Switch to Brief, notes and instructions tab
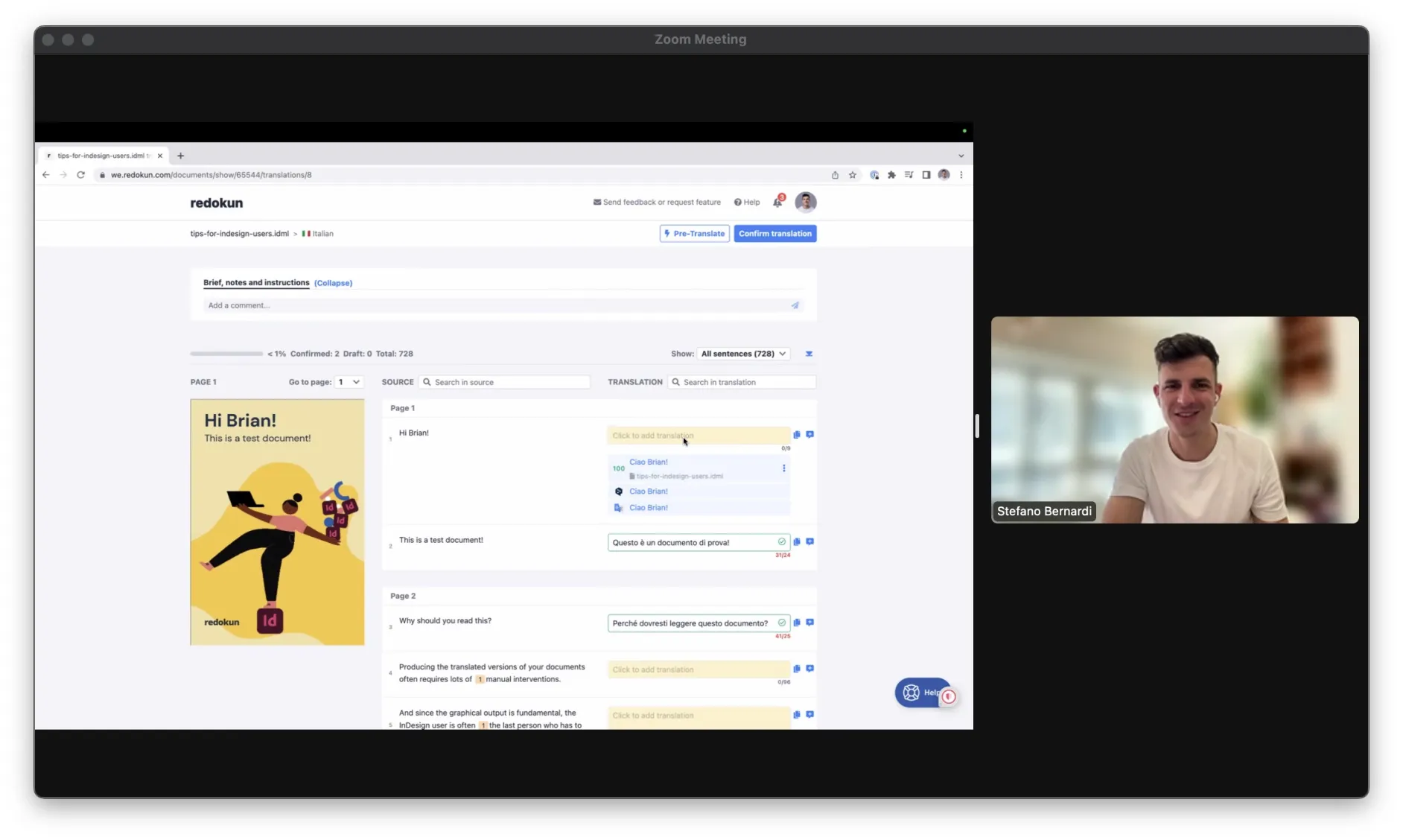This screenshot has width=1403, height=840. point(256,283)
